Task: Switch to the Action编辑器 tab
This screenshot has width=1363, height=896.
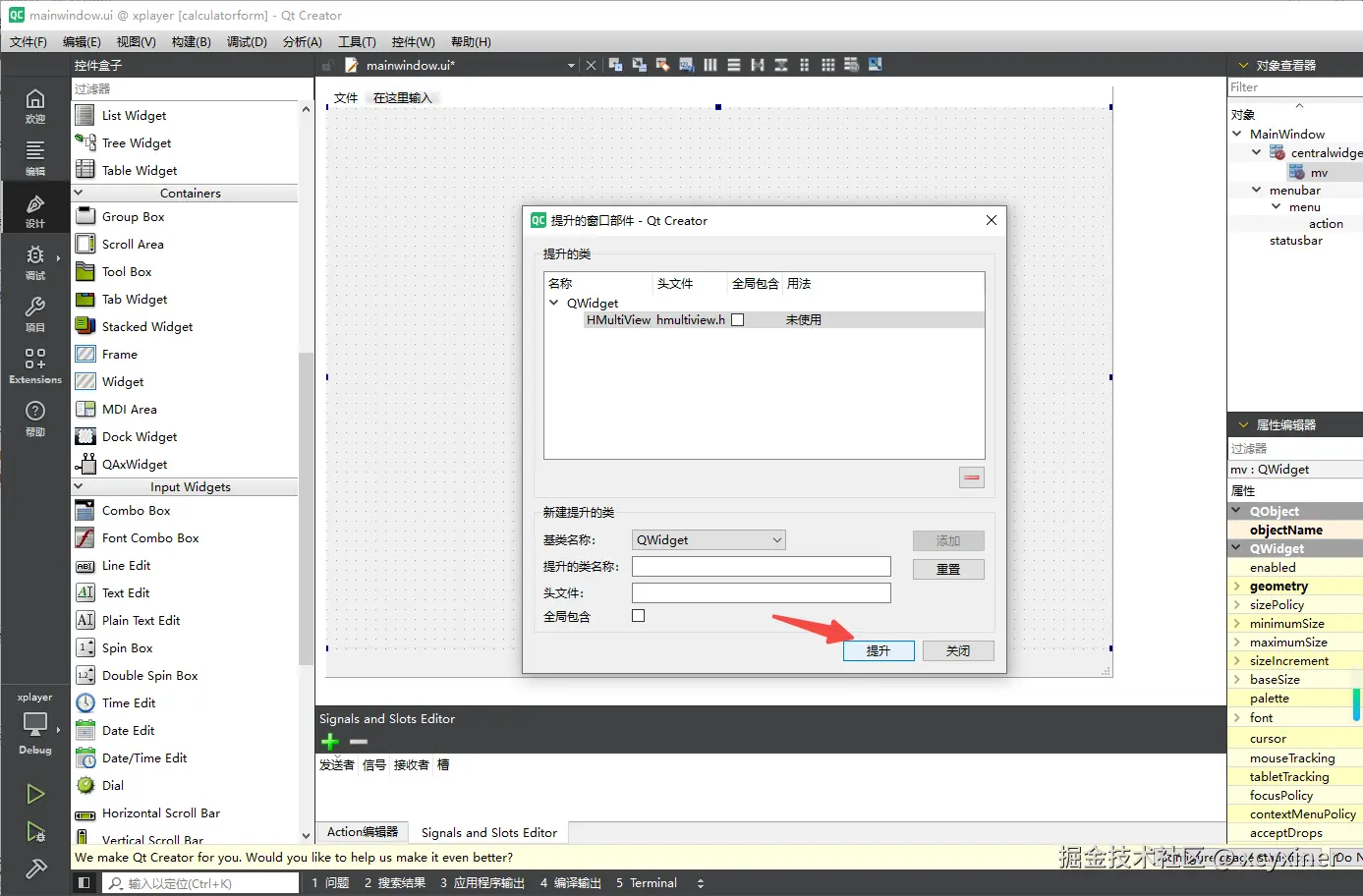Action: [x=363, y=832]
